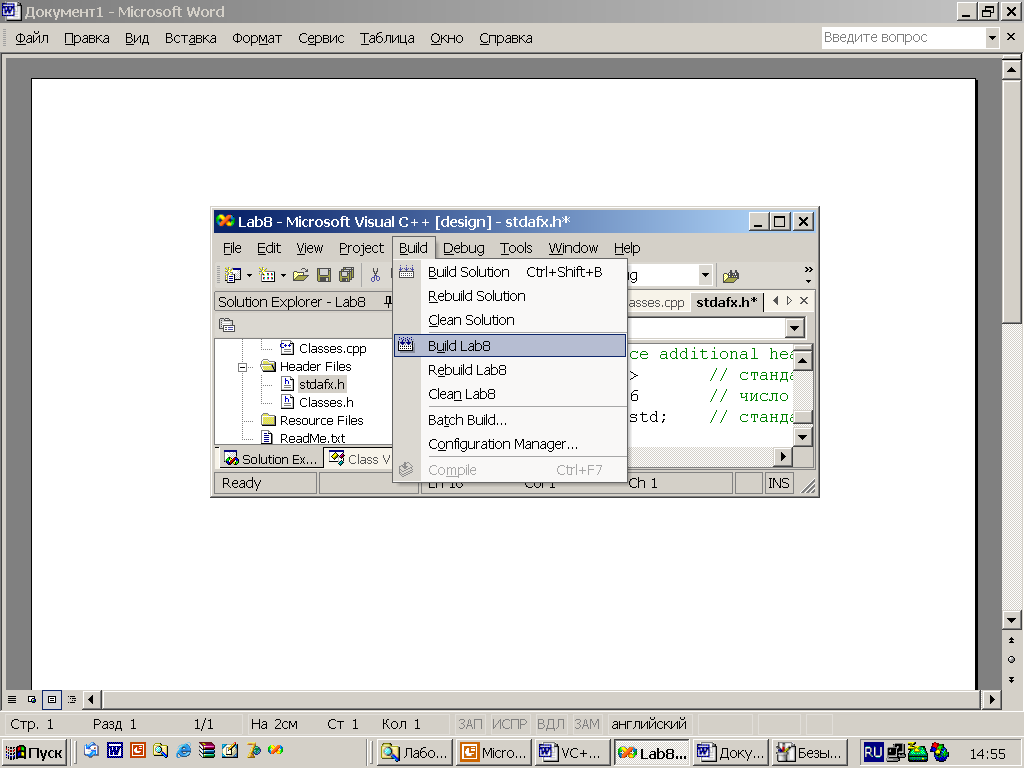Choose Batch Build menu entry
1024x768 pixels.
pos(510,420)
